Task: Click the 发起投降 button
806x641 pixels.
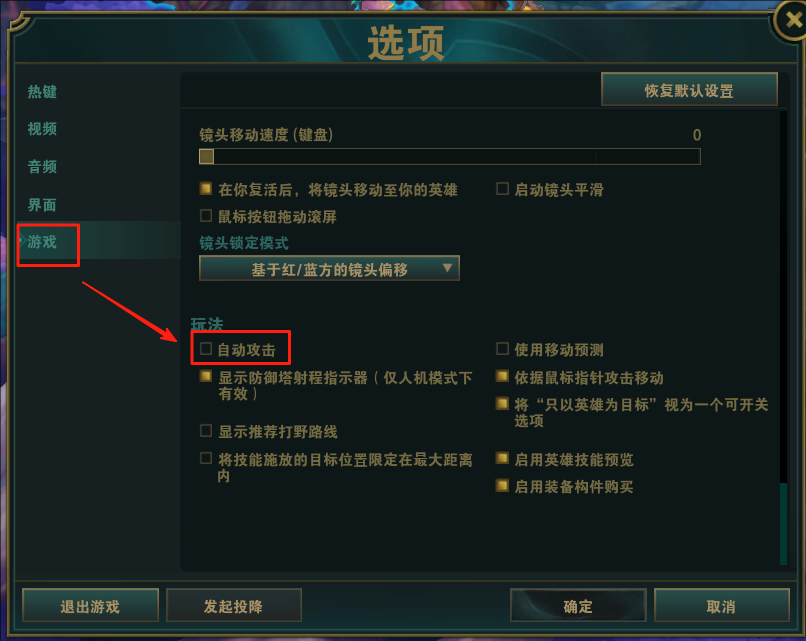Action: pyautogui.click(x=233, y=606)
